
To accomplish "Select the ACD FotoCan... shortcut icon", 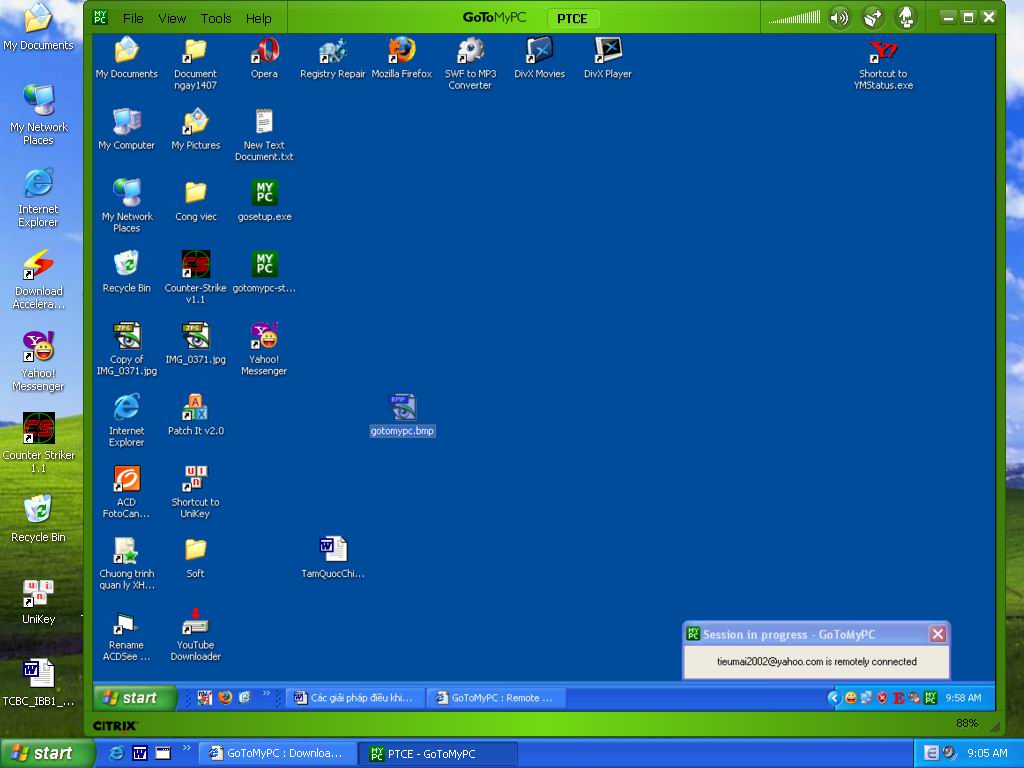I will pyautogui.click(x=127, y=491).
